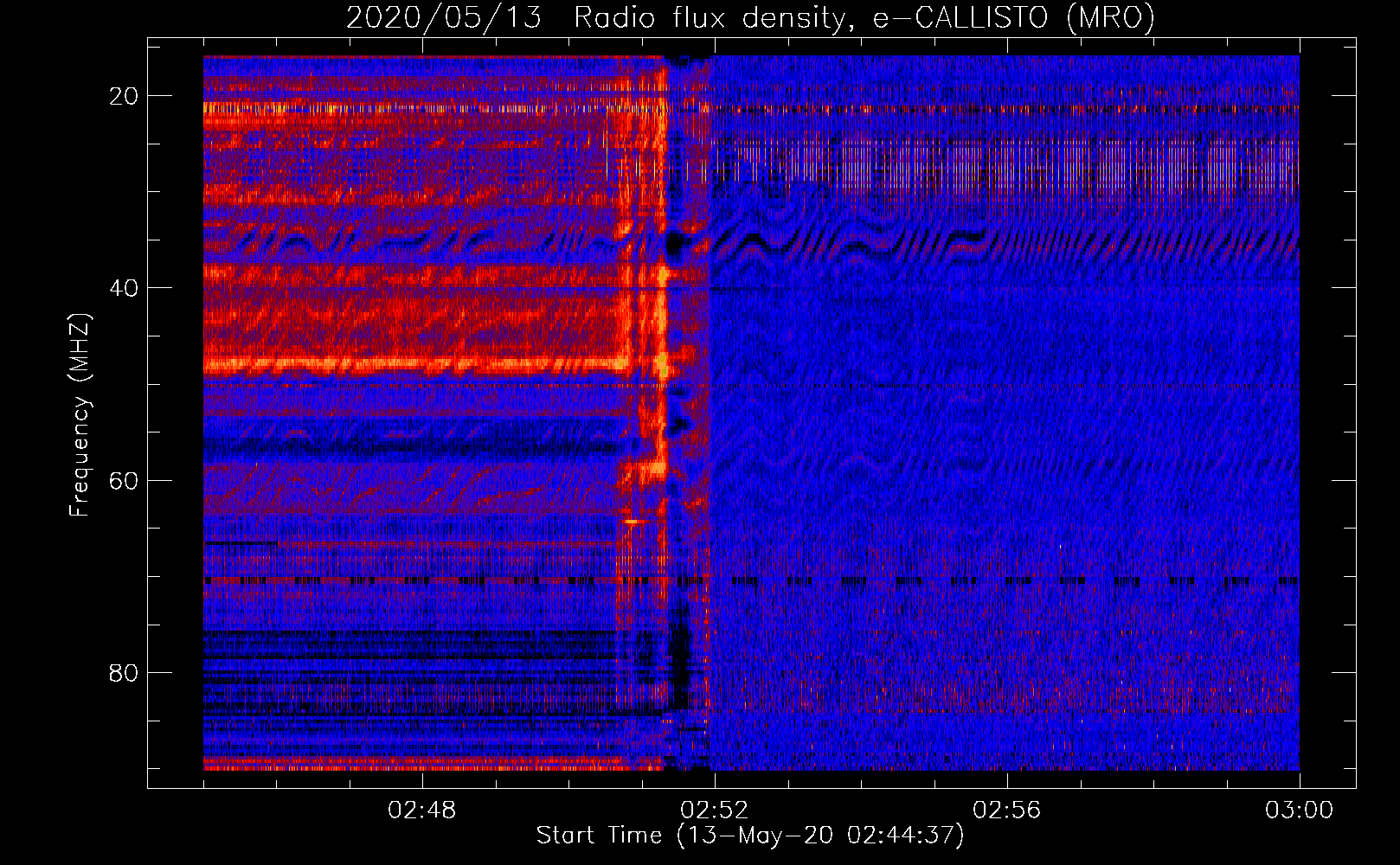Click the '02:48' time tick label
Viewport: 1400px width, 865px height.
click(421, 811)
